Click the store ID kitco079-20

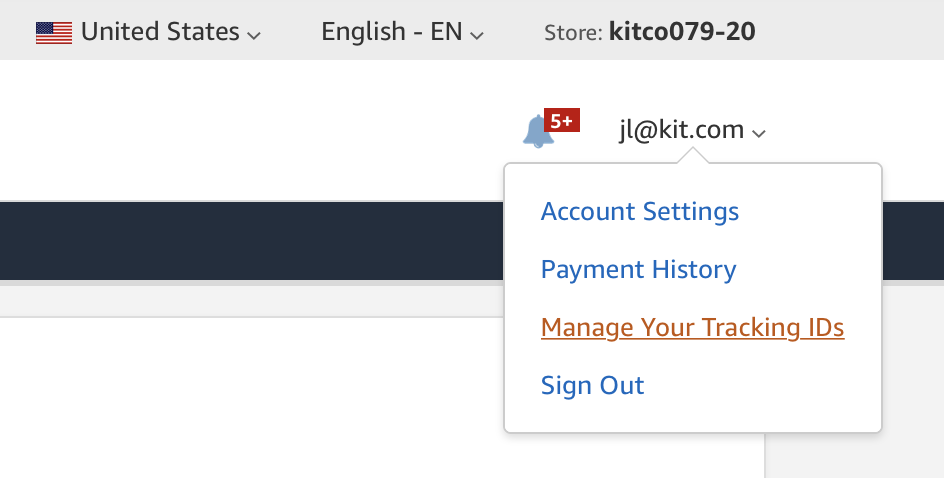[682, 32]
